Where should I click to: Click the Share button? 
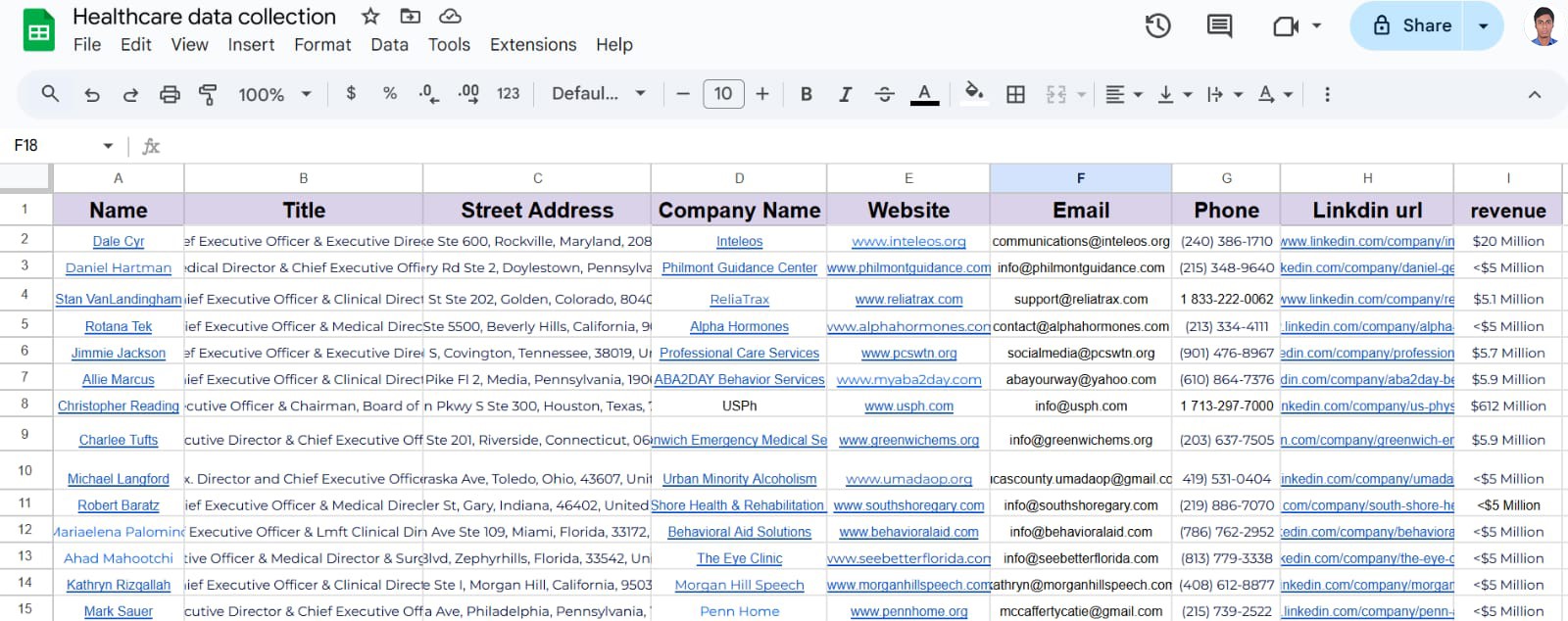[x=1407, y=26]
